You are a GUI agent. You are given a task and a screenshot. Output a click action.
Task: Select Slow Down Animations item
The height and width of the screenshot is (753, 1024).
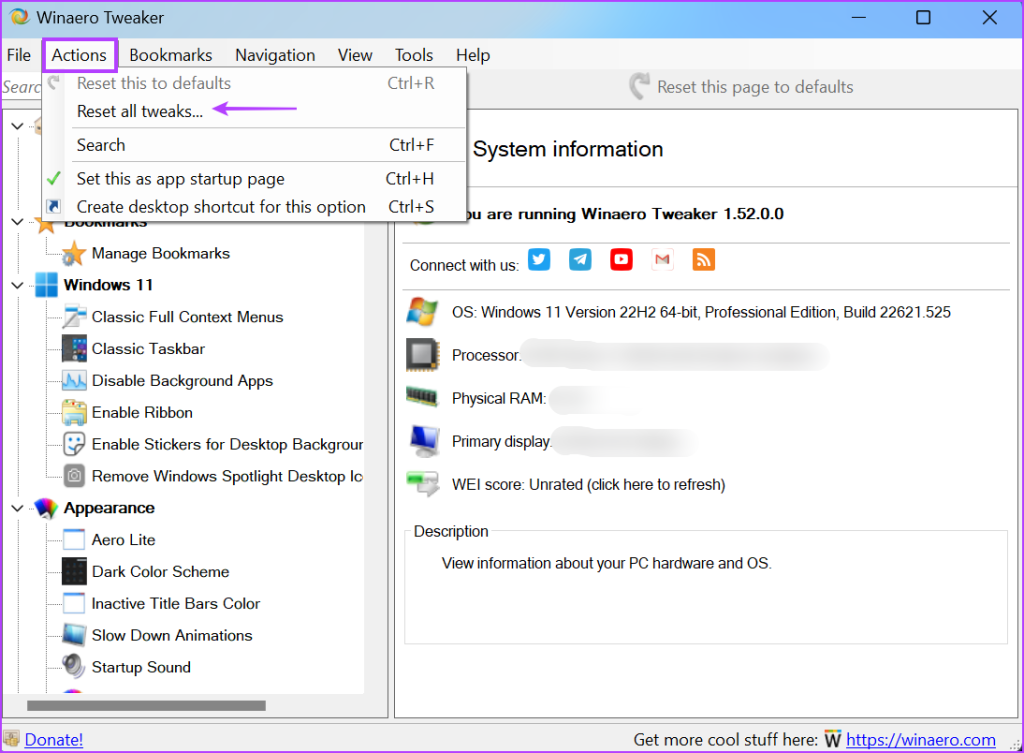[172, 635]
